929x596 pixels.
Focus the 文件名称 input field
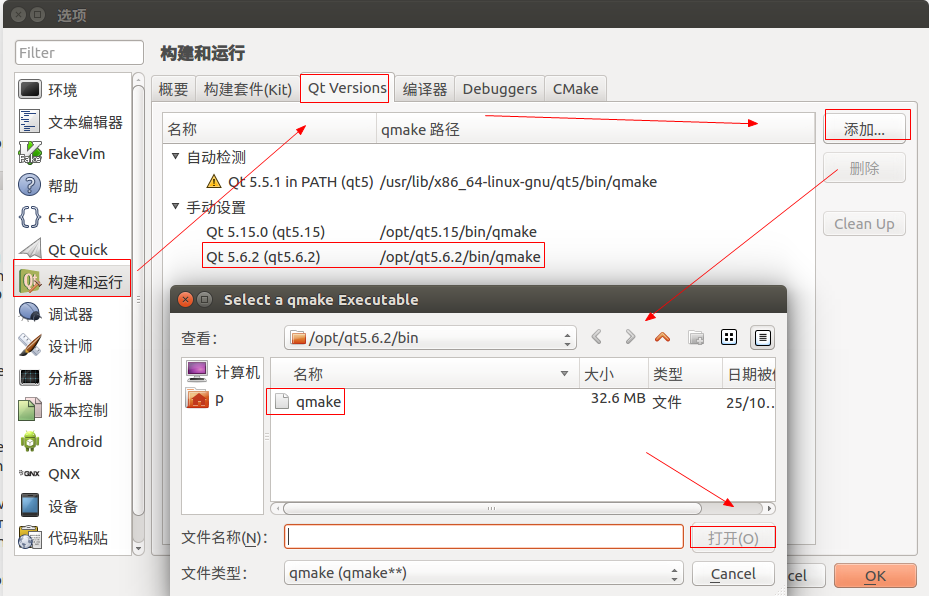pos(483,537)
